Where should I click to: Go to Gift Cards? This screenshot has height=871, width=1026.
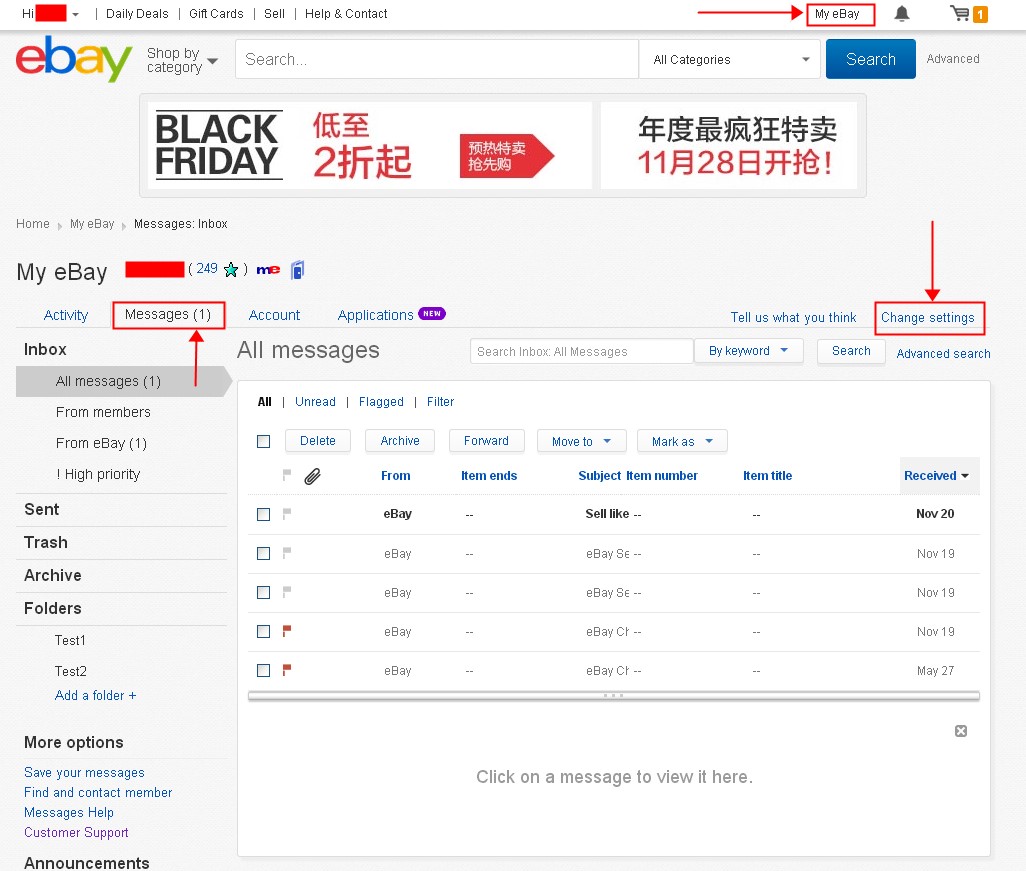tap(216, 14)
